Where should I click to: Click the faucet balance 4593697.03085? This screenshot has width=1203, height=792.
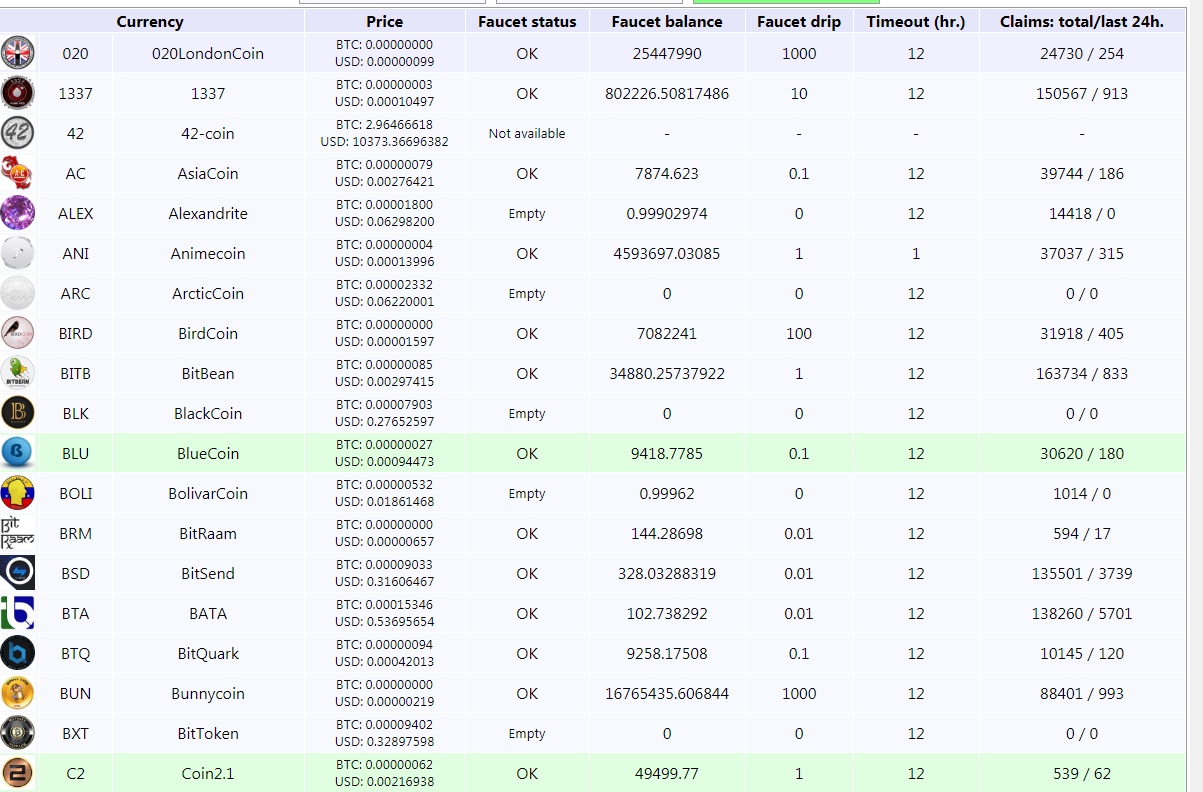(667, 253)
